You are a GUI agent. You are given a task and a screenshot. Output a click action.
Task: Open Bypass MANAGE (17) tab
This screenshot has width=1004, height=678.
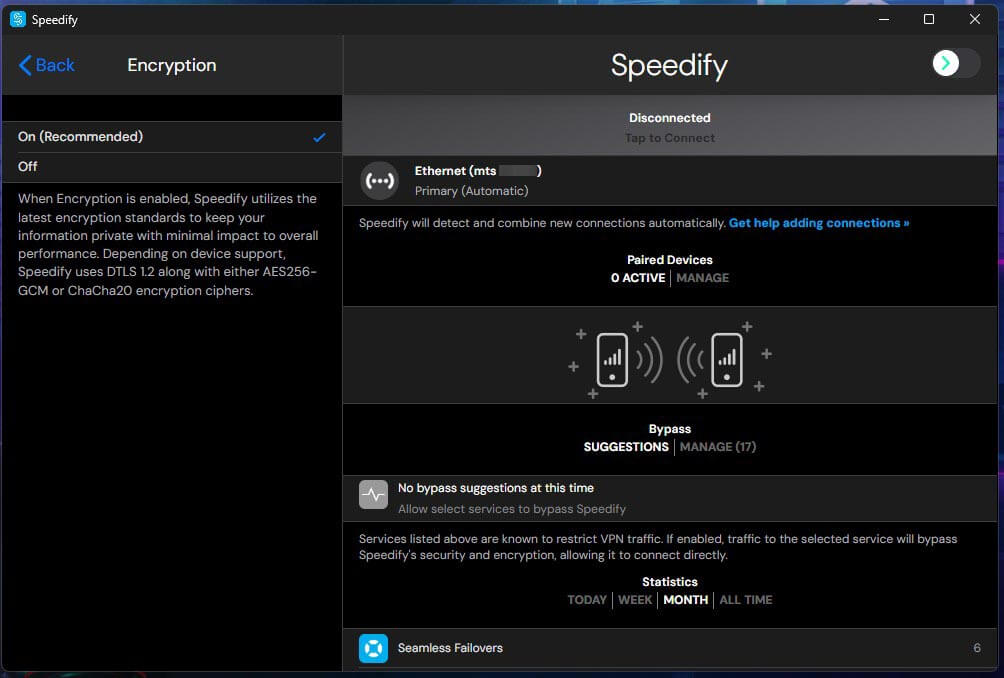pyautogui.click(x=718, y=447)
